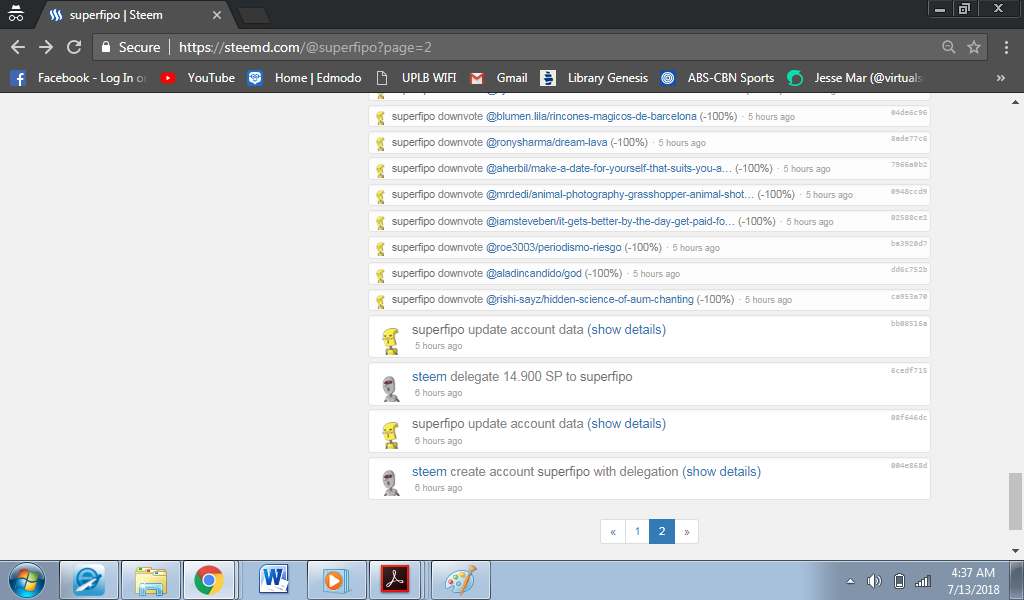Open the ABS-CBN Sports bookmark
The width and height of the screenshot is (1024, 600).
click(716, 78)
